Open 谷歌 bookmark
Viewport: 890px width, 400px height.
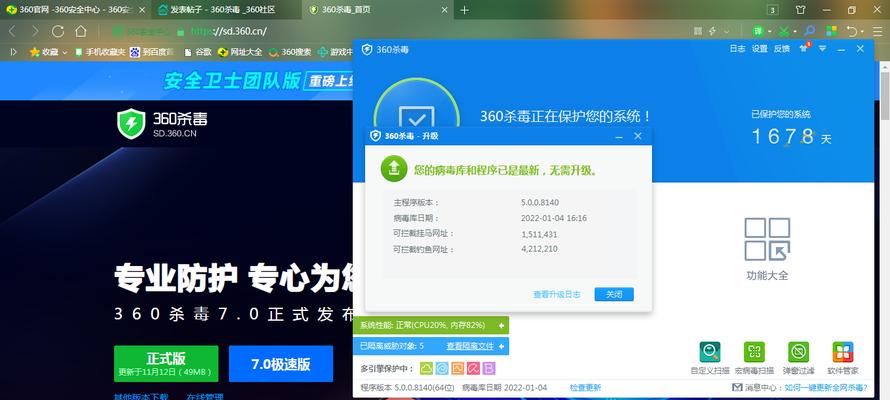pyautogui.click(x=198, y=52)
